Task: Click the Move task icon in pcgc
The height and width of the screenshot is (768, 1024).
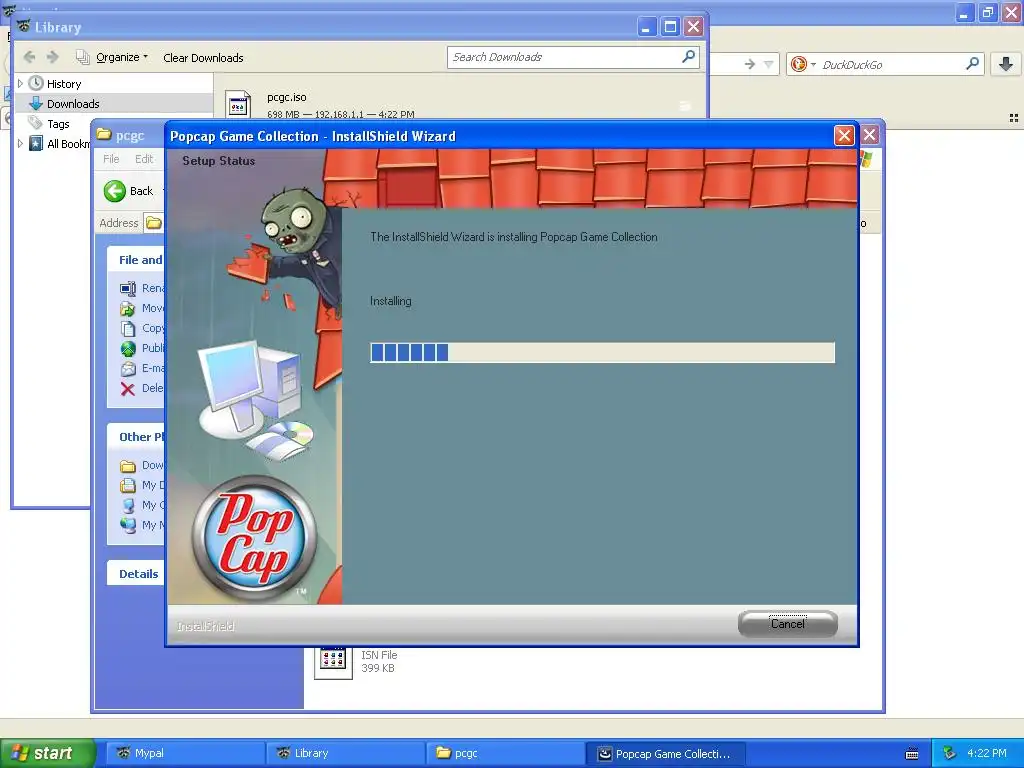Action: coord(128,308)
